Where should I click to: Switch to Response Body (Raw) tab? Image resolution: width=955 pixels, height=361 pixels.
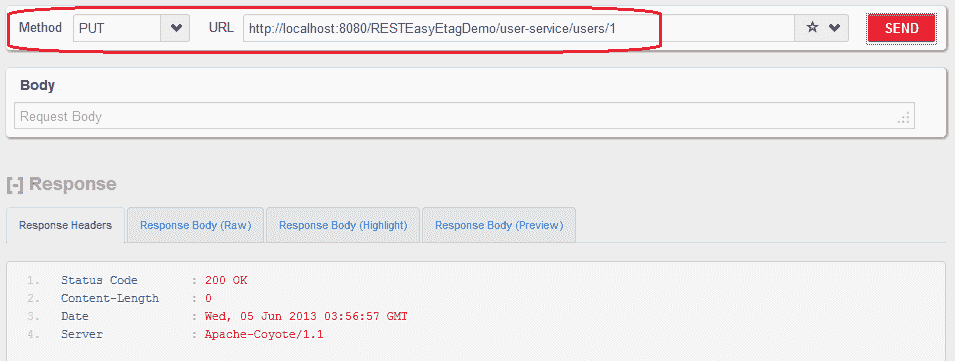pos(196,225)
